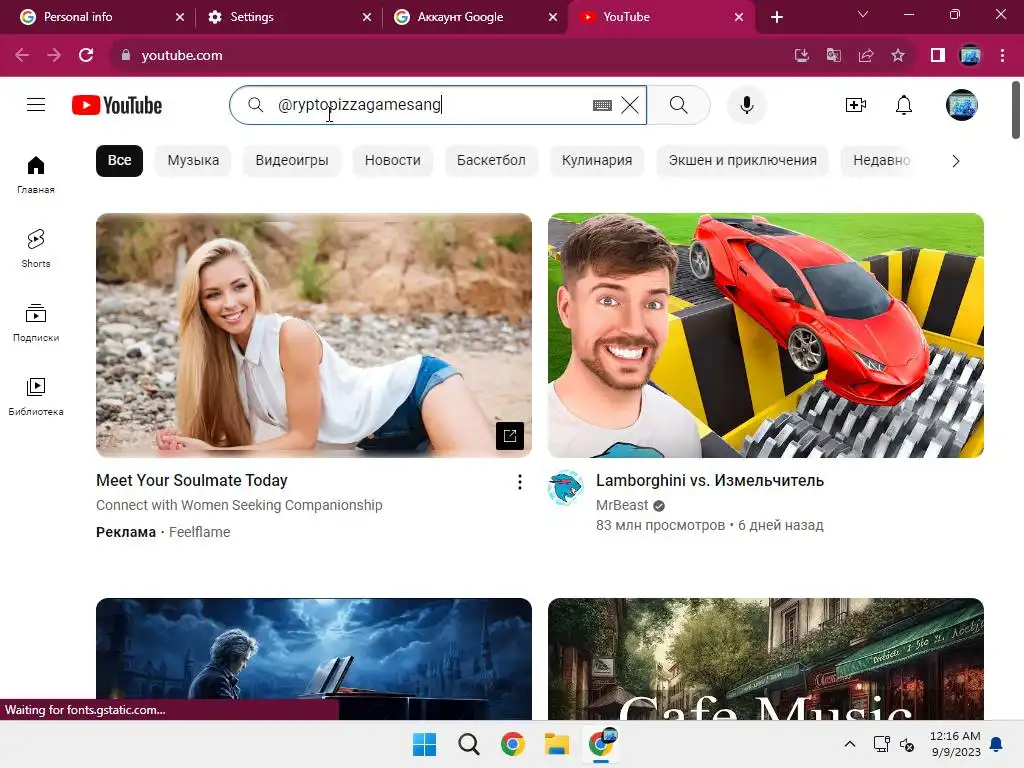Click the Lamborghini vs. Измельчитель title
Viewport: 1024px width, 768px height.
710,481
